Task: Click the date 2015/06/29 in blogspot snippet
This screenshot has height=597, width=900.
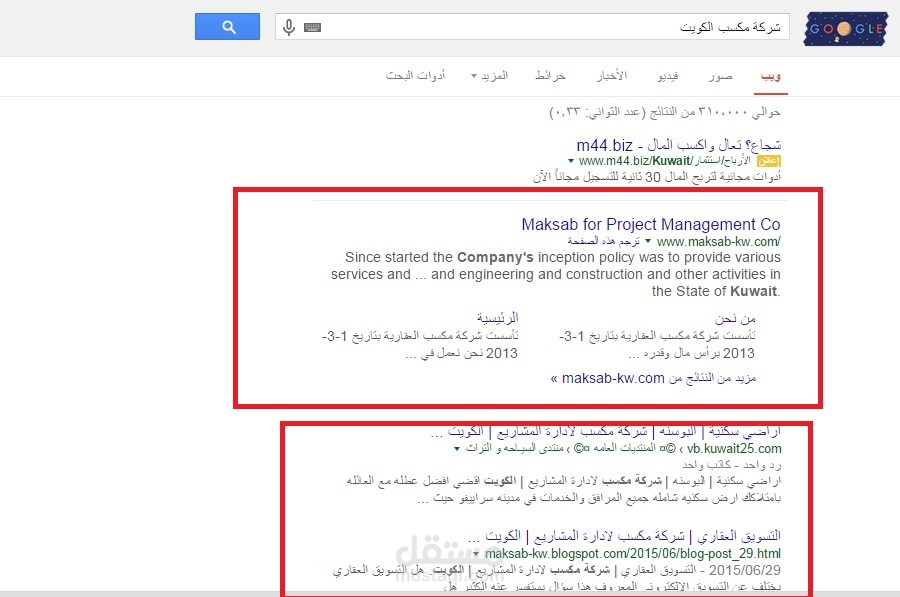Action: pyautogui.click(x=744, y=570)
